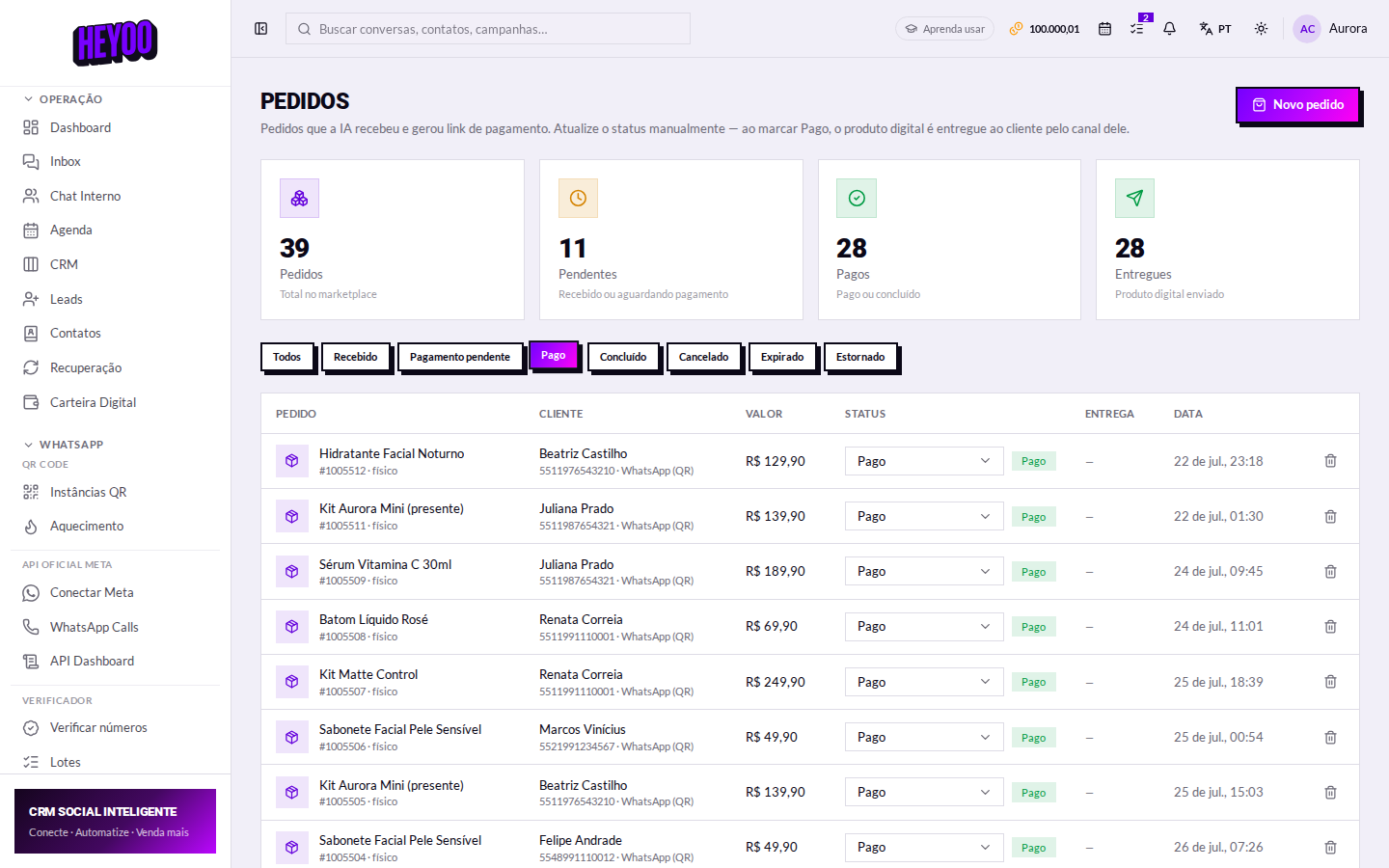
Task: Open status dropdown for Sérum Vitamina C
Action: [x=924, y=571]
